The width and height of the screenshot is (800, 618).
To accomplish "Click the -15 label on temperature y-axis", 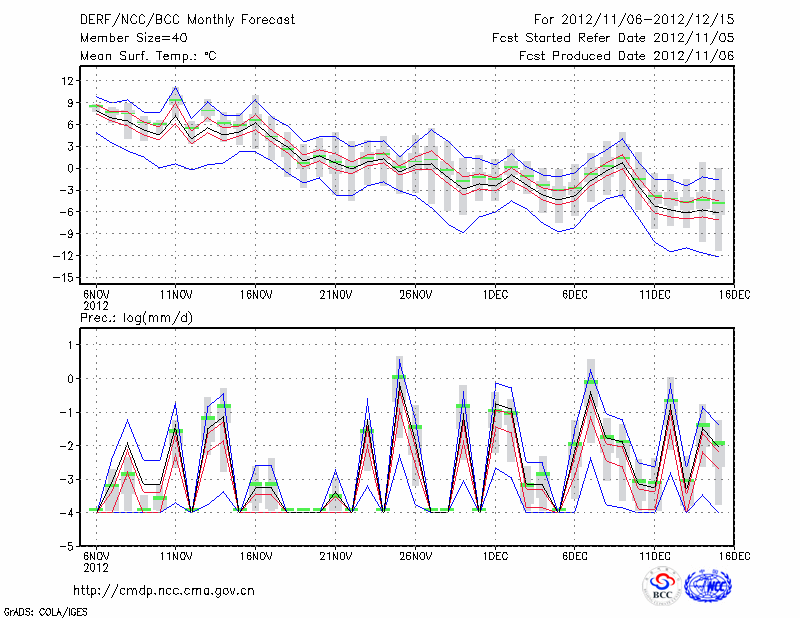I will coord(66,278).
